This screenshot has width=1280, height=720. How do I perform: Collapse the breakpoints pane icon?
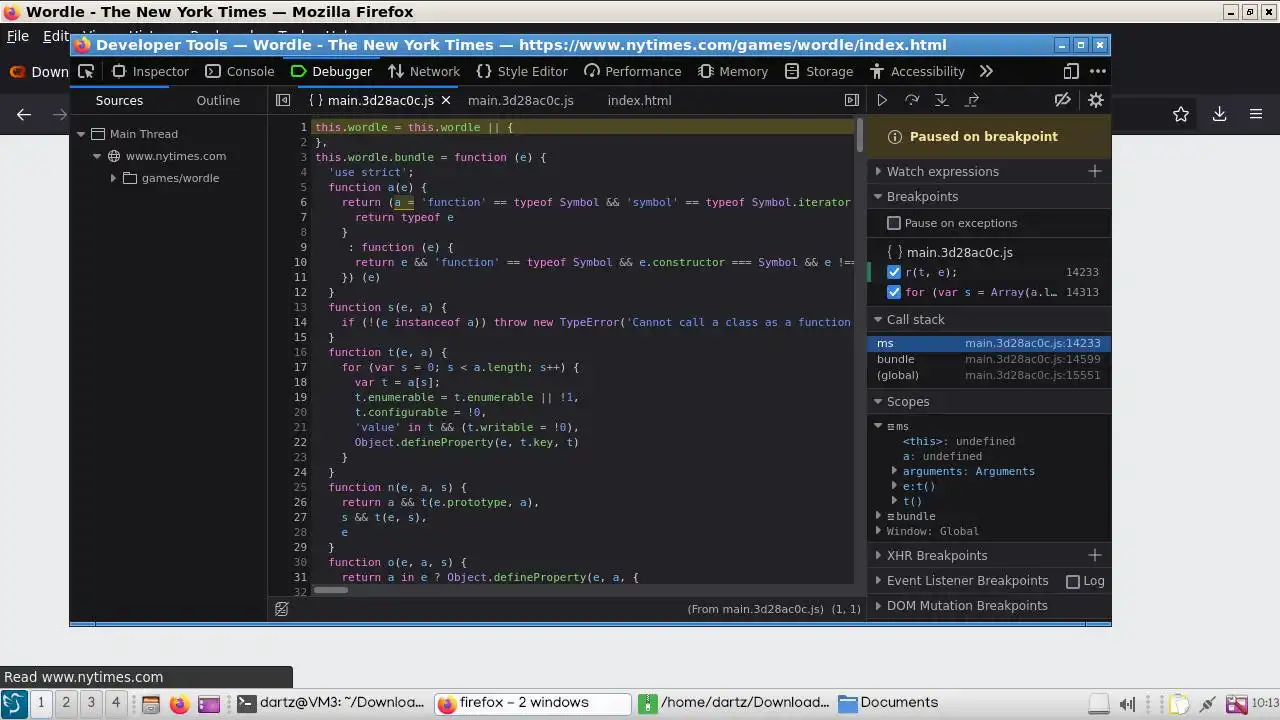(x=852, y=100)
